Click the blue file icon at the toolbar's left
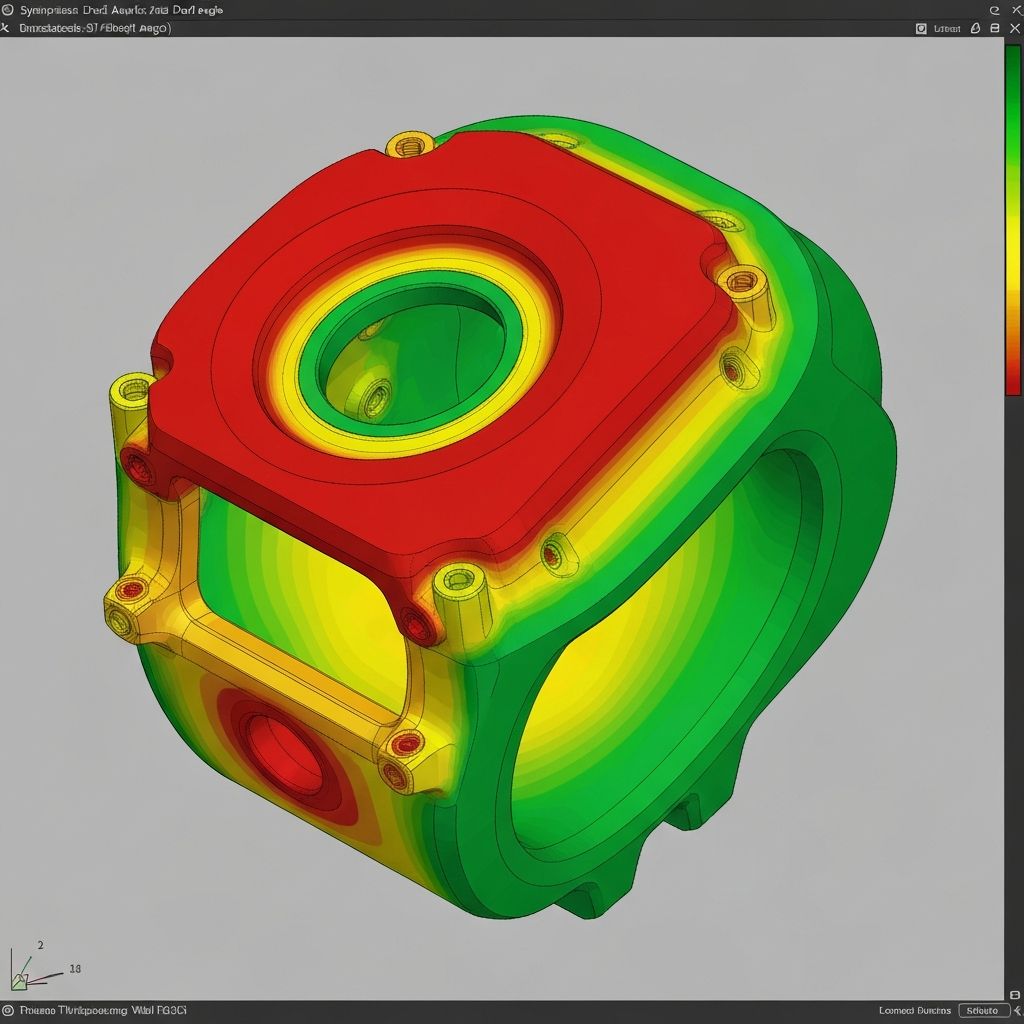1024x1024 pixels. tap(5, 28)
